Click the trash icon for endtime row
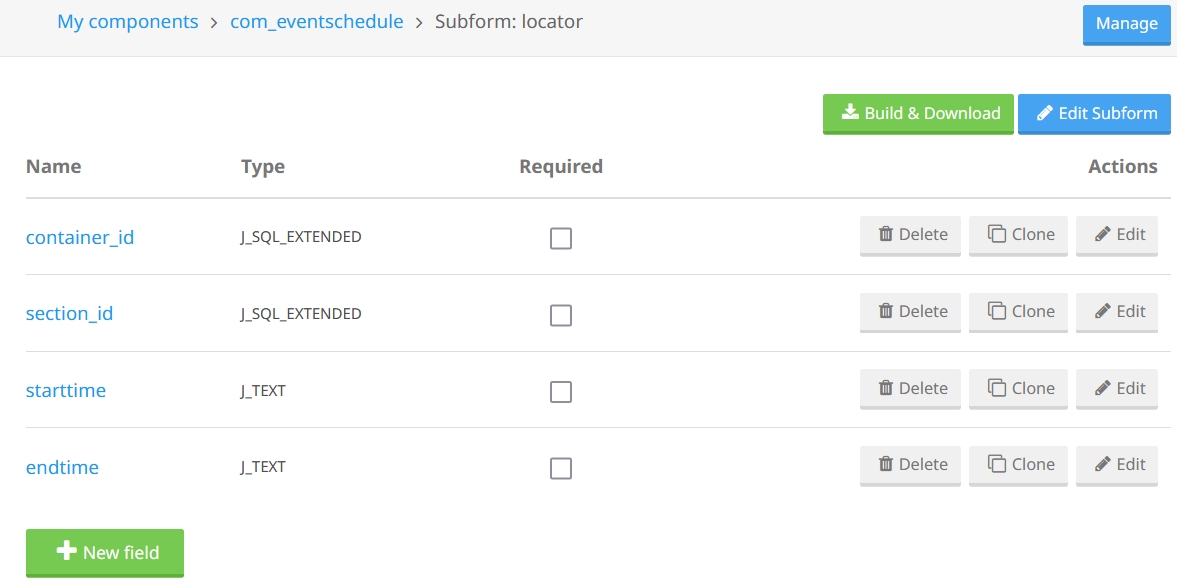 click(886, 465)
